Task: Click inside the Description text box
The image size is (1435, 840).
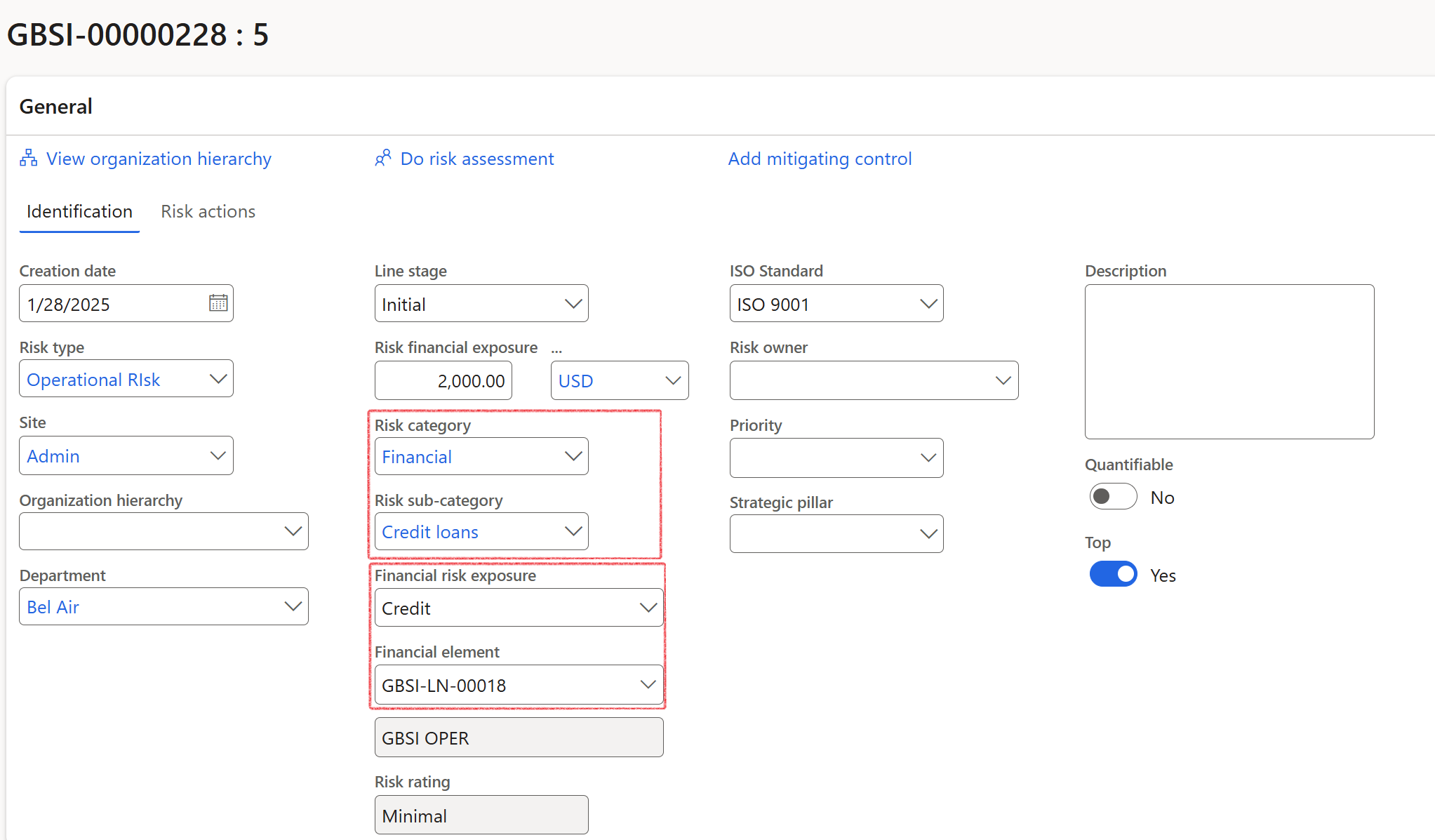Action: tap(1229, 361)
